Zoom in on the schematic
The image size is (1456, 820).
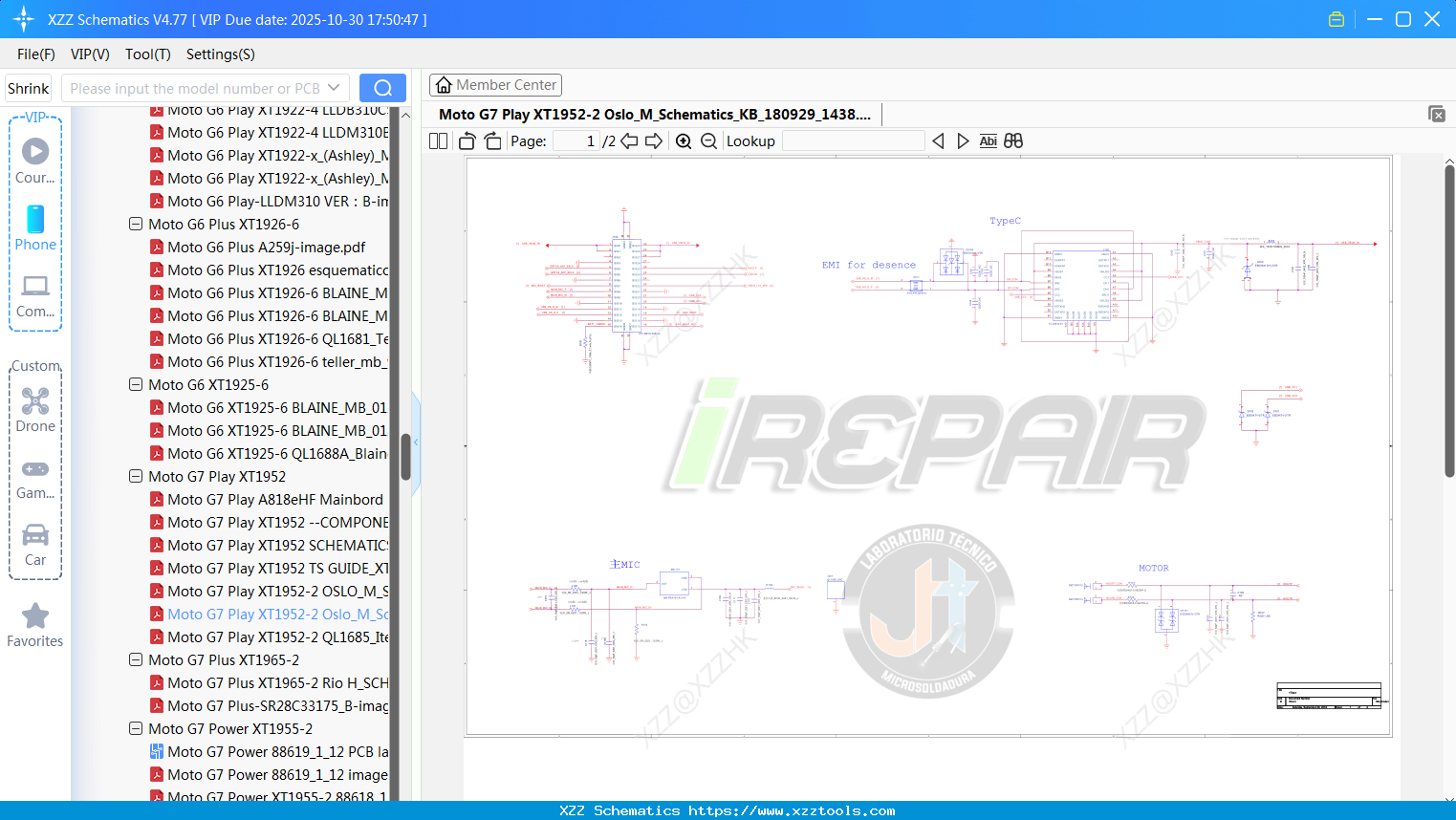[684, 141]
